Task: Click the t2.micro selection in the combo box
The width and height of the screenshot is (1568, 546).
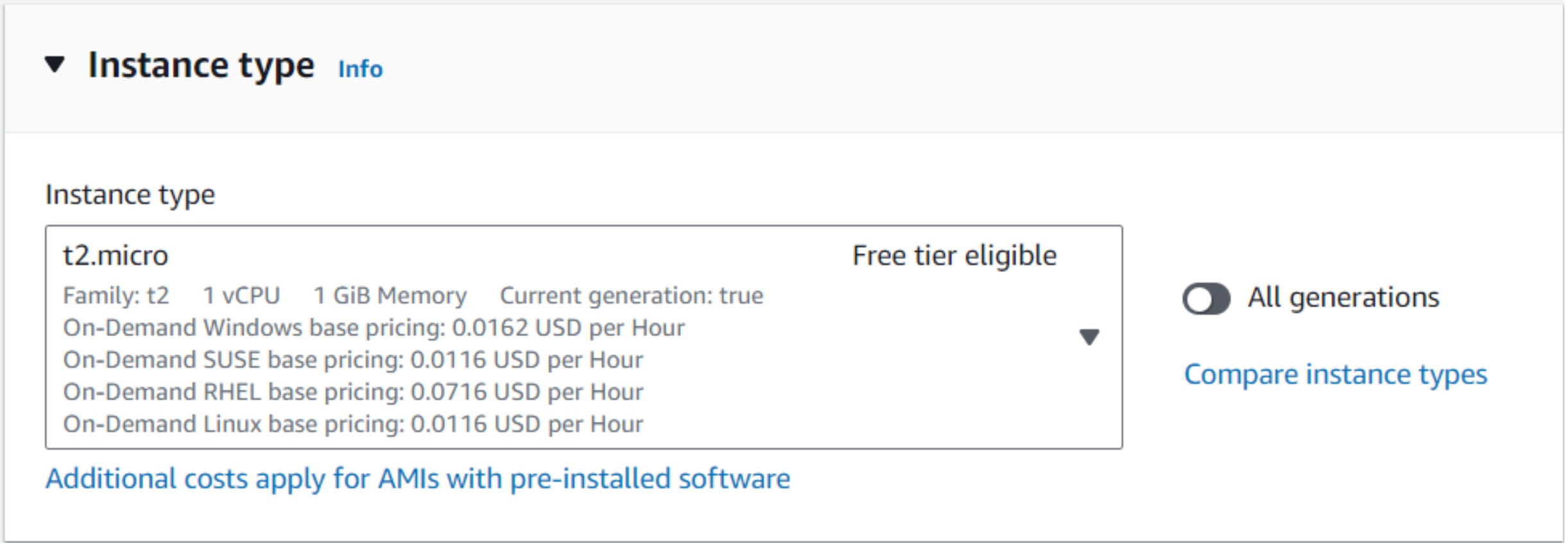Action: coord(116,256)
